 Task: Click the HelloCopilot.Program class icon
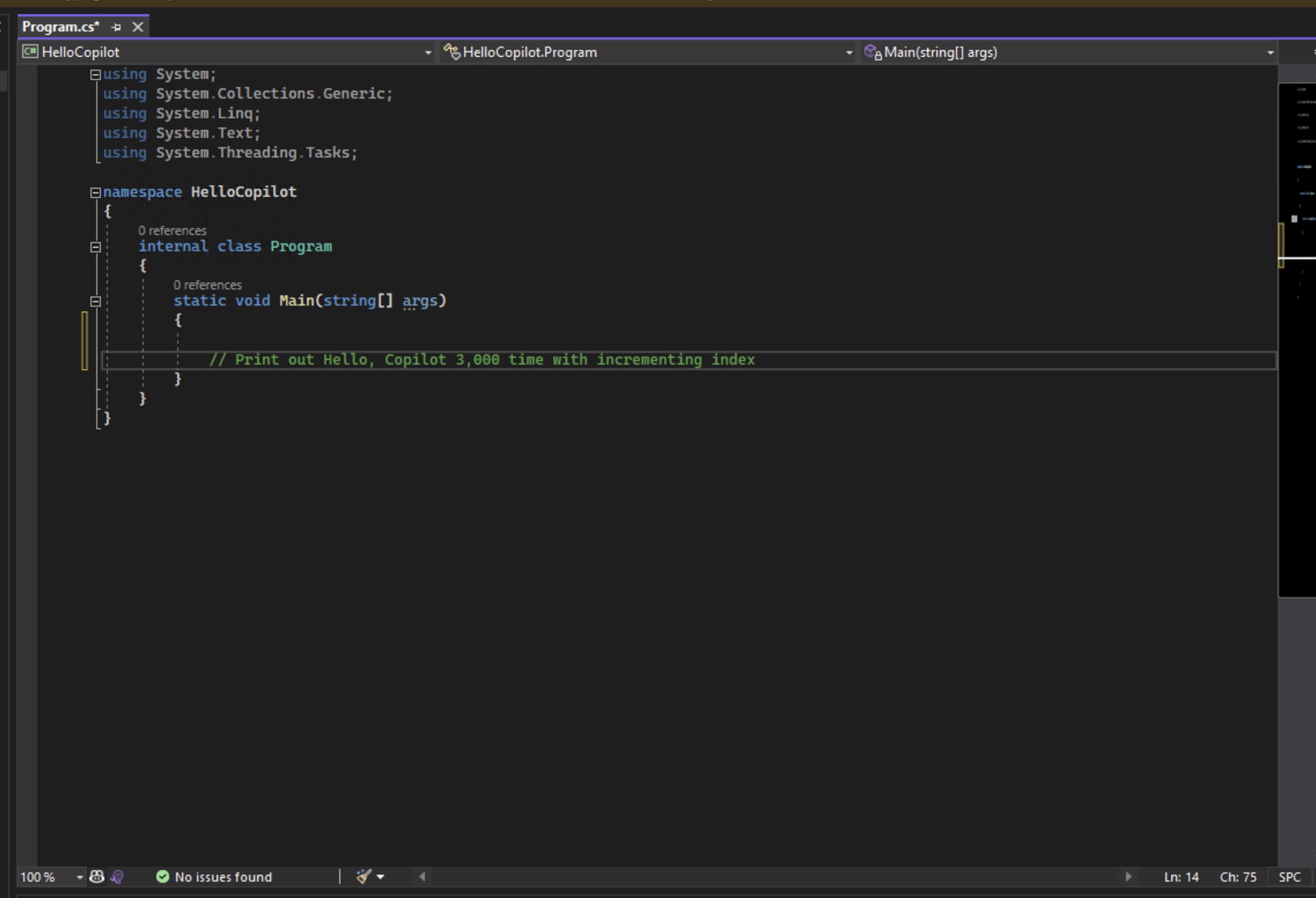[x=451, y=52]
